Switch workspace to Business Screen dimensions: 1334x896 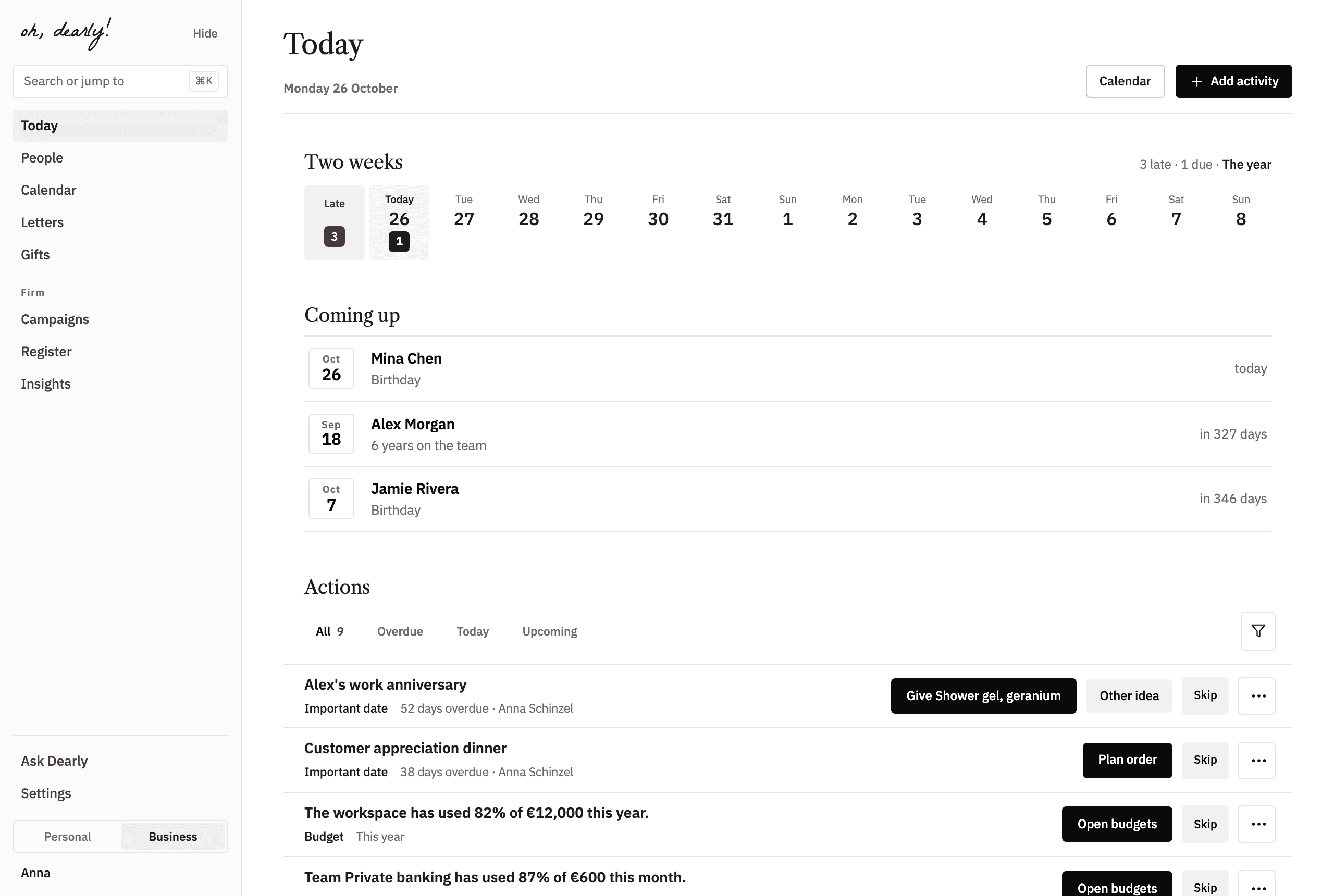pos(172,837)
